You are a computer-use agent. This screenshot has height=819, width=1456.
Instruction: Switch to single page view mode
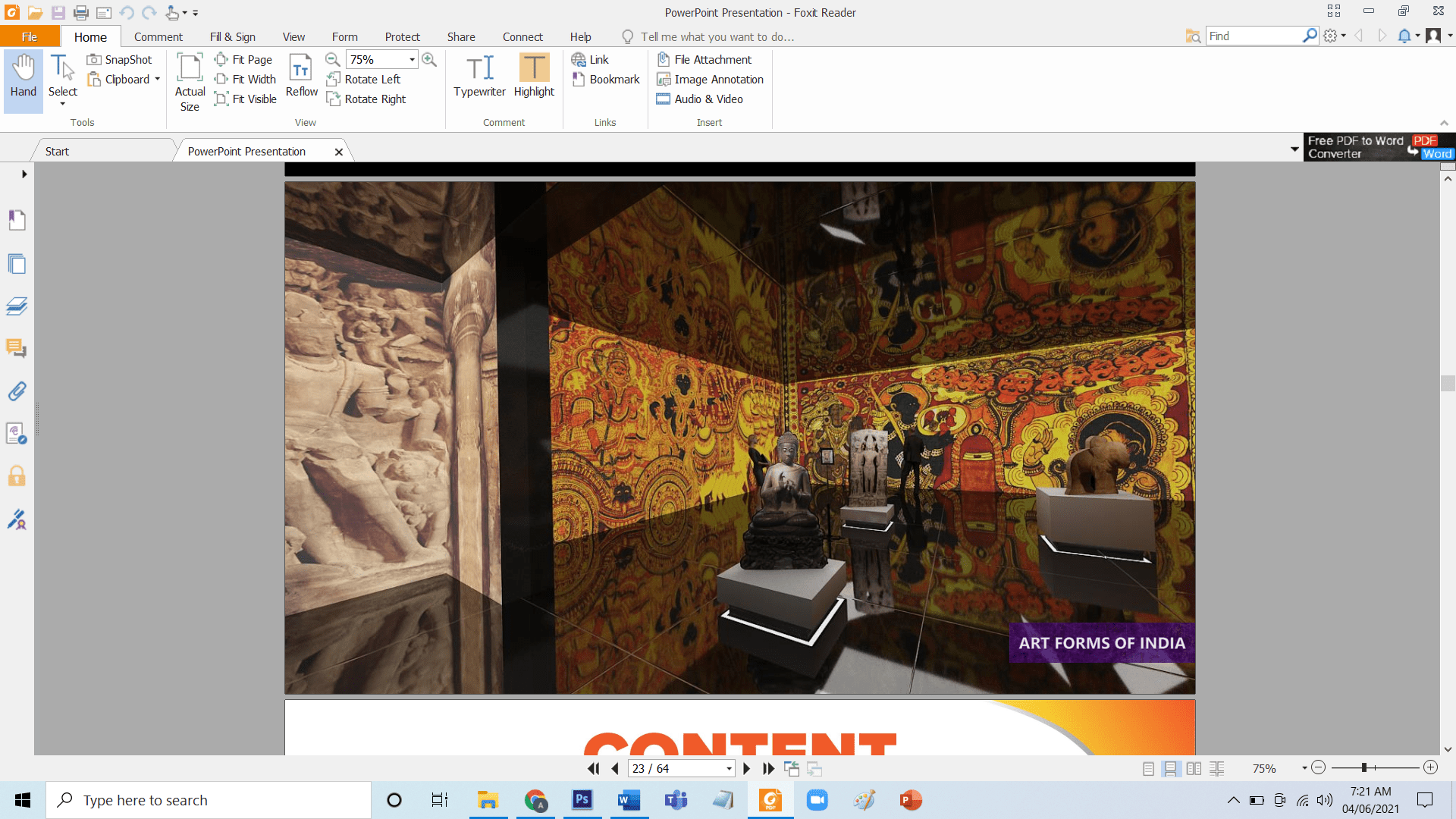[x=1148, y=768]
